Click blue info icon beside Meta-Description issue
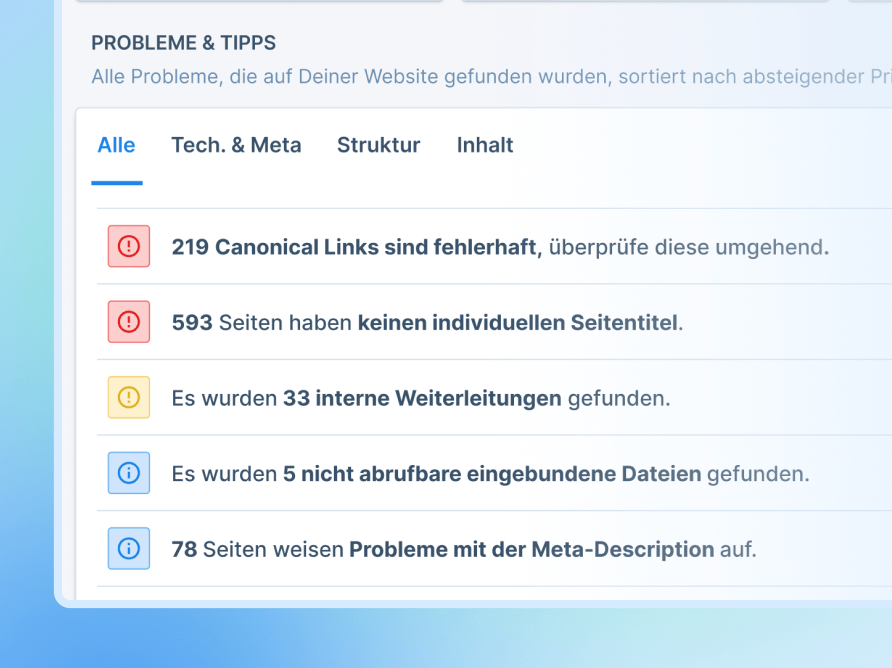 [x=129, y=549]
